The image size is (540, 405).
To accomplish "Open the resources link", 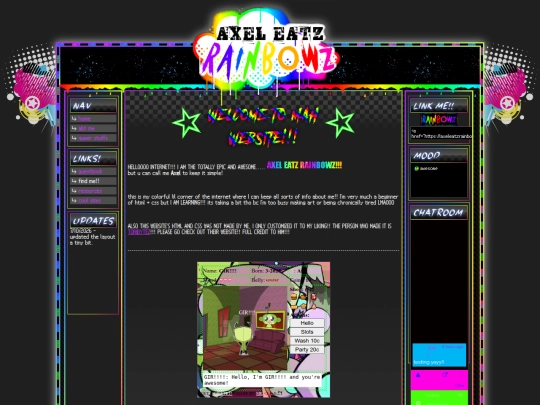I will click(x=90, y=190).
